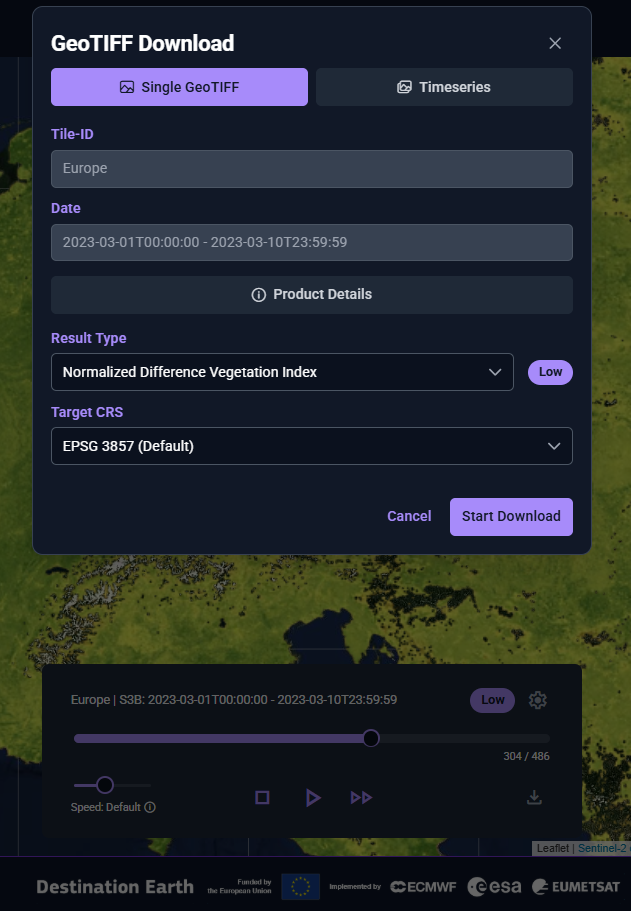This screenshot has width=631, height=911.
Task: Download the current frame from the player
Action: [x=534, y=797]
